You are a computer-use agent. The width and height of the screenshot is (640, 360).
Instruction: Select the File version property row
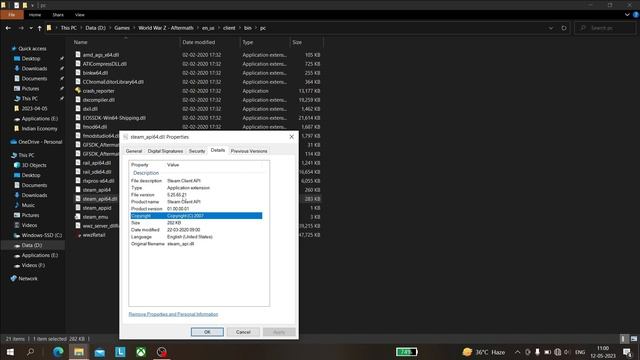pos(196,195)
